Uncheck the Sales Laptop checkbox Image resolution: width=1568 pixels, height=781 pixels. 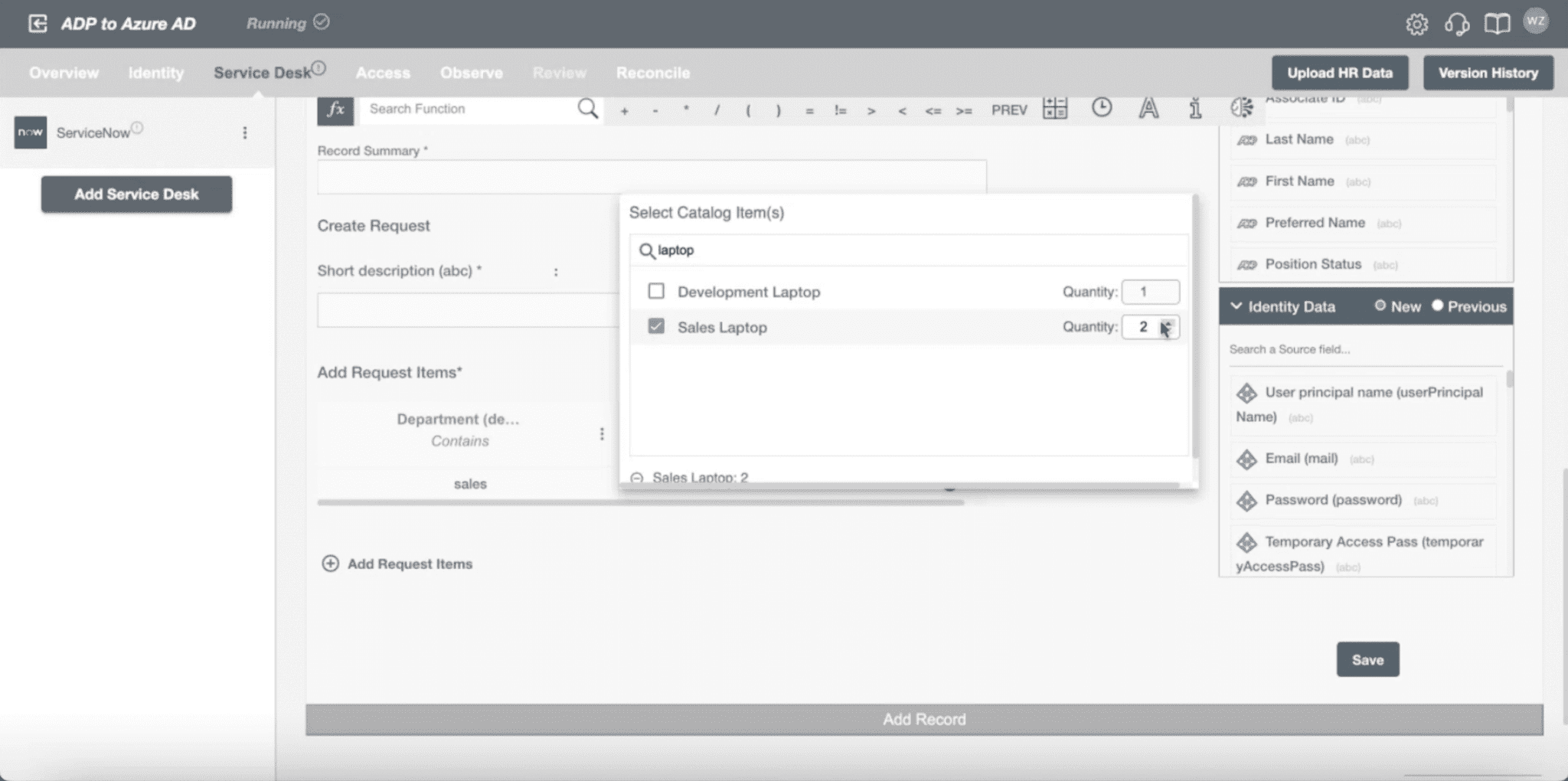pos(656,327)
